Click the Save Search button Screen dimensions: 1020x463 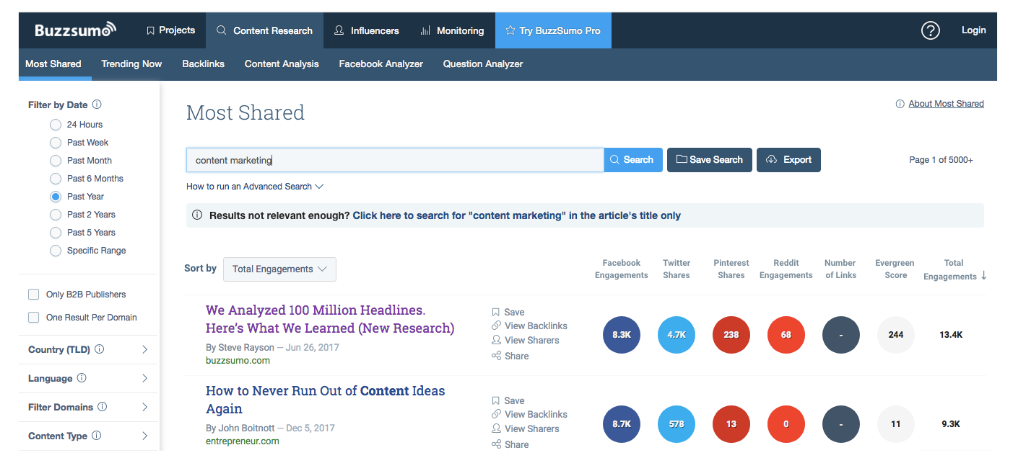709,160
